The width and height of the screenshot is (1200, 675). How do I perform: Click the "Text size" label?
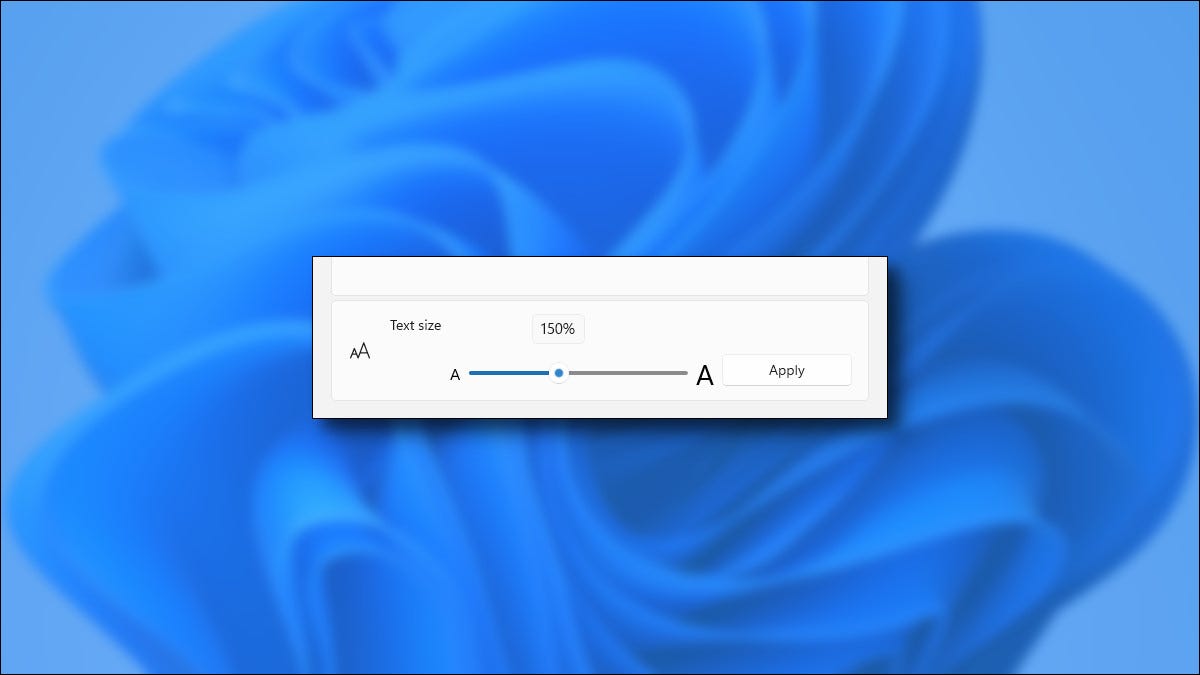(x=414, y=325)
